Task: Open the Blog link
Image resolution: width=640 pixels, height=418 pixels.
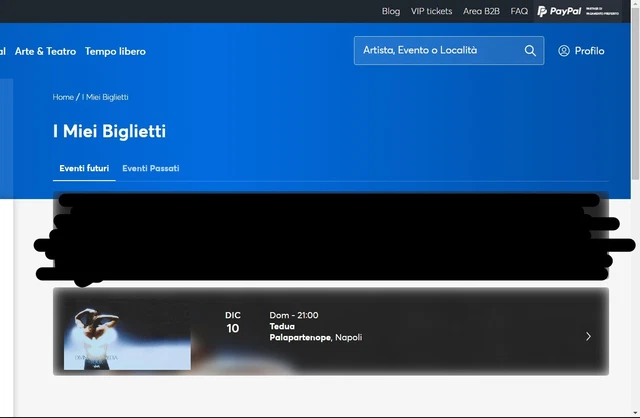Action: 391,11
